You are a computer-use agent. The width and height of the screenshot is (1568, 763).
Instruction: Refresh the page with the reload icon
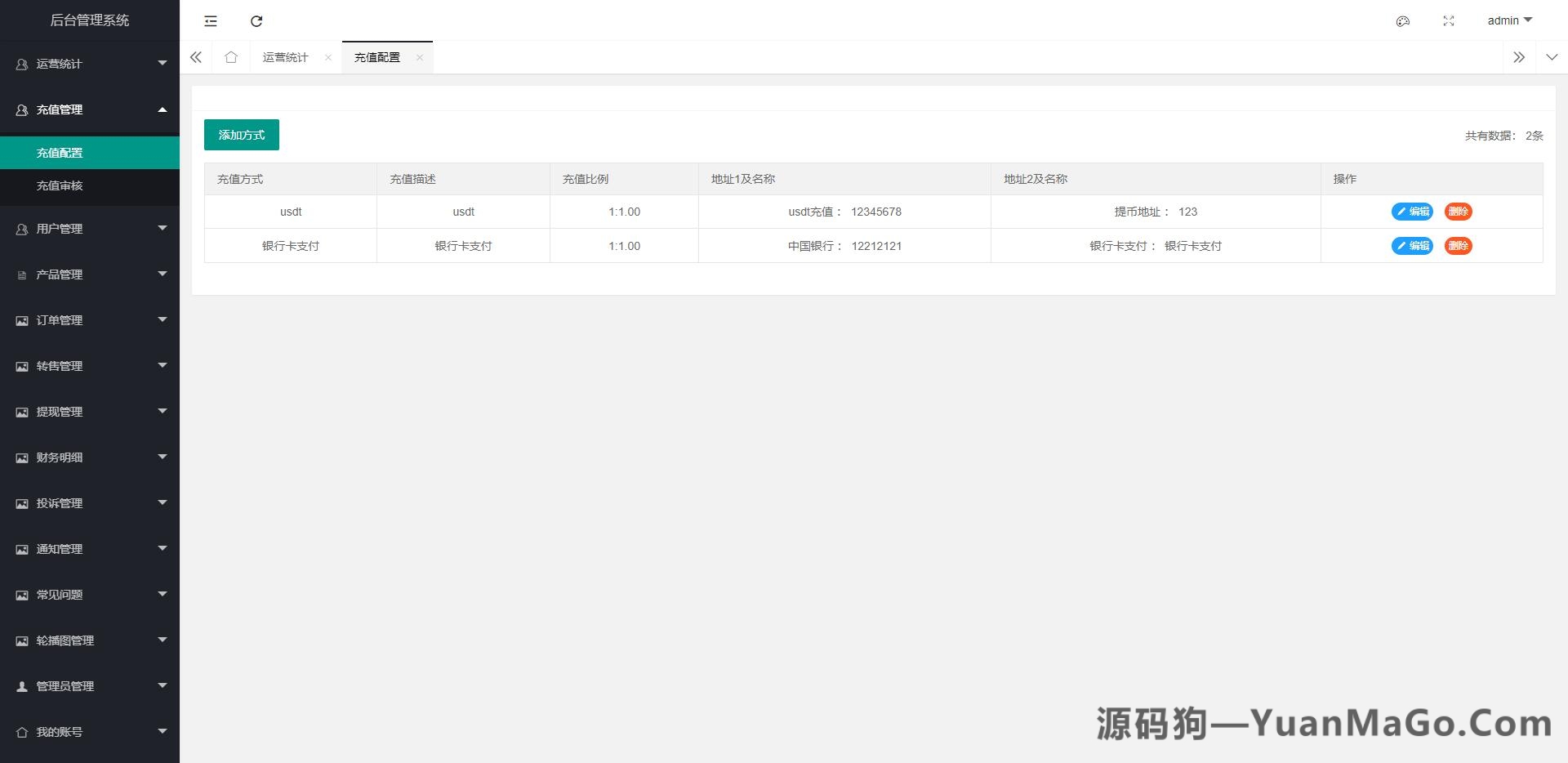(x=256, y=21)
